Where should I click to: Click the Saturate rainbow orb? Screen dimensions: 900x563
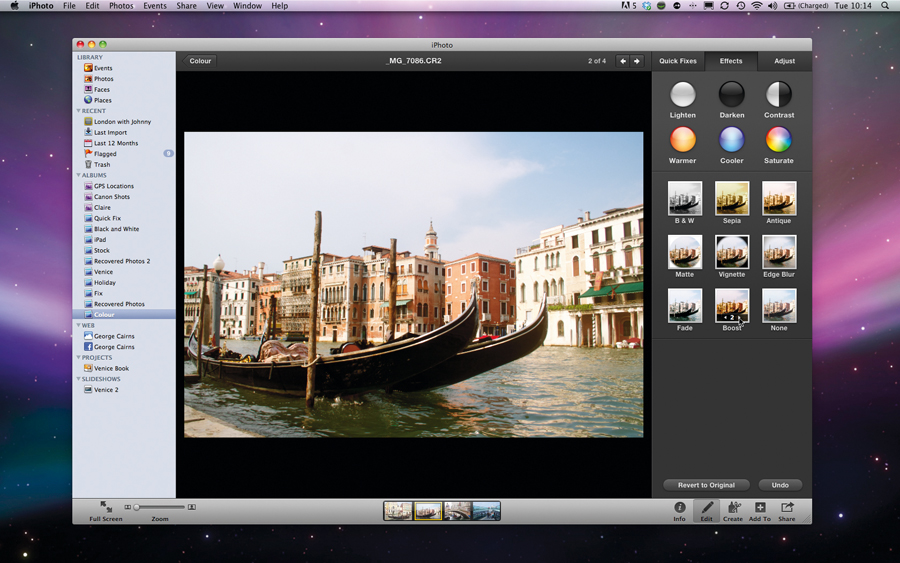point(779,139)
